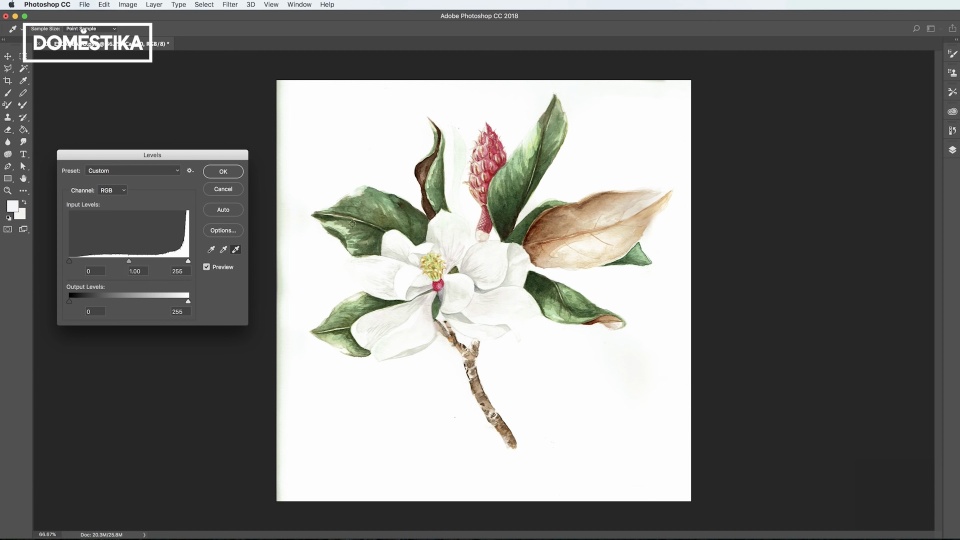Viewport: 960px width, 540px height.
Task: Select the Crop tool in the toolbar
Action: tap(8, 81)
